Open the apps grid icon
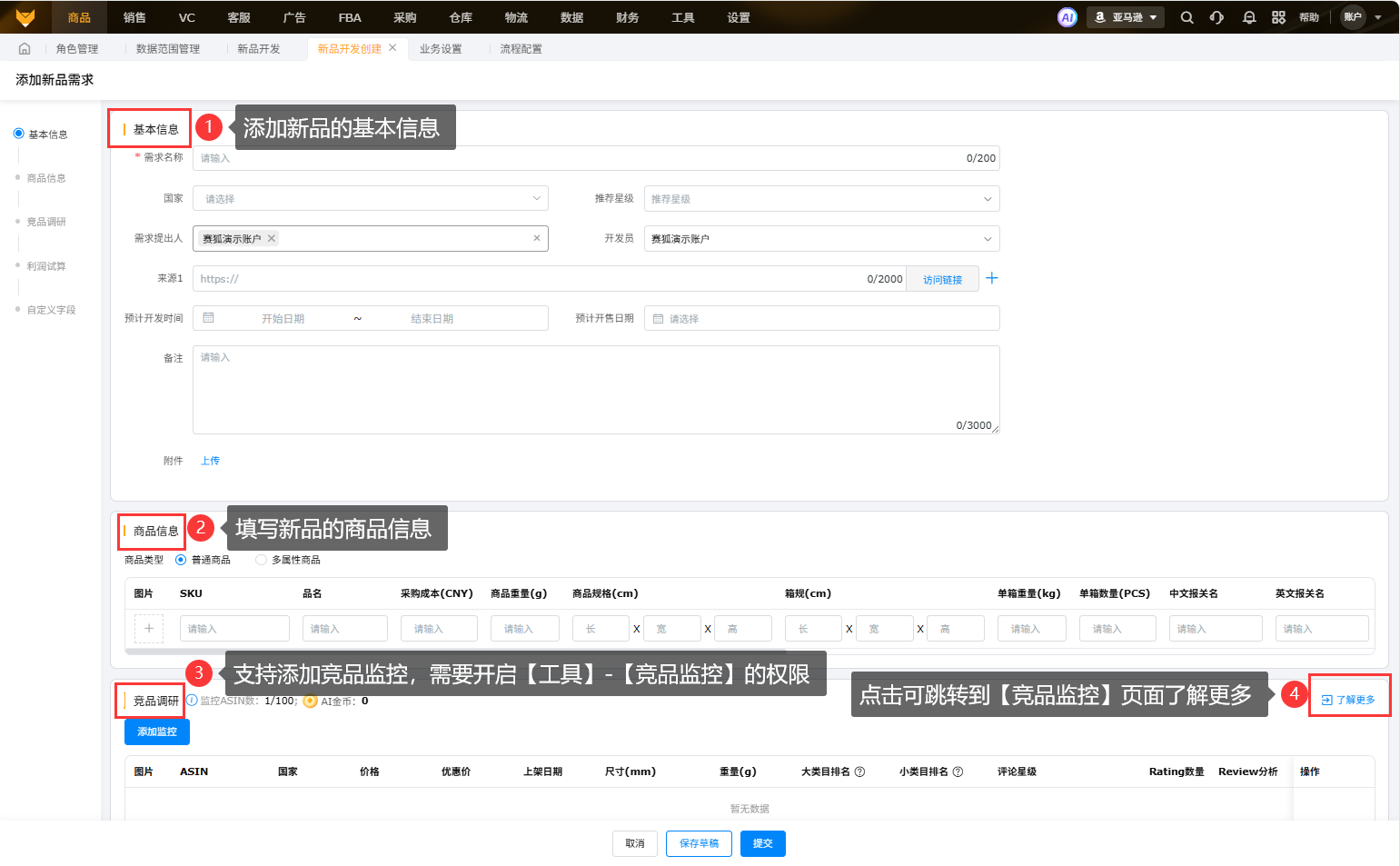The height and width of the screenshot is (866, 1400). [1278, 17]
